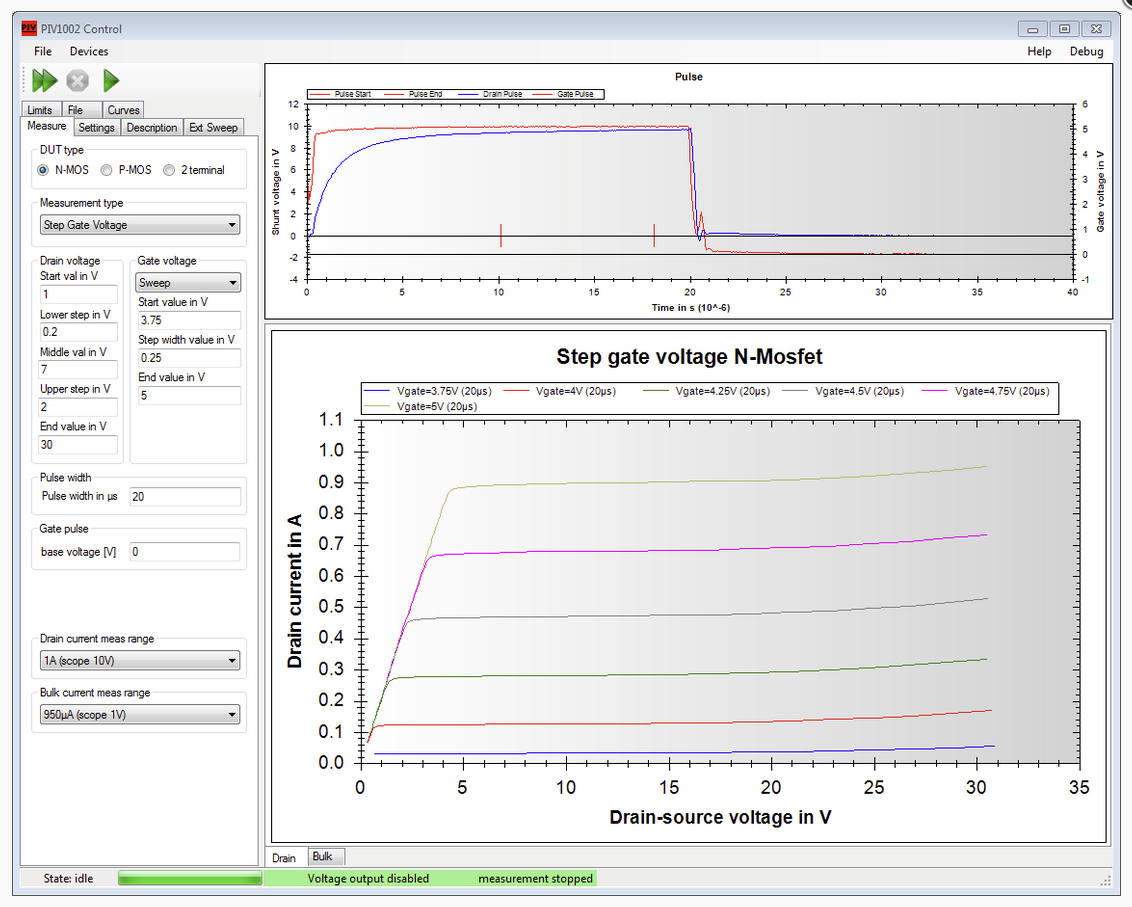Click the PIV app icon in title bar
The image size is (1132, 907).
click(x=29, y=29)
